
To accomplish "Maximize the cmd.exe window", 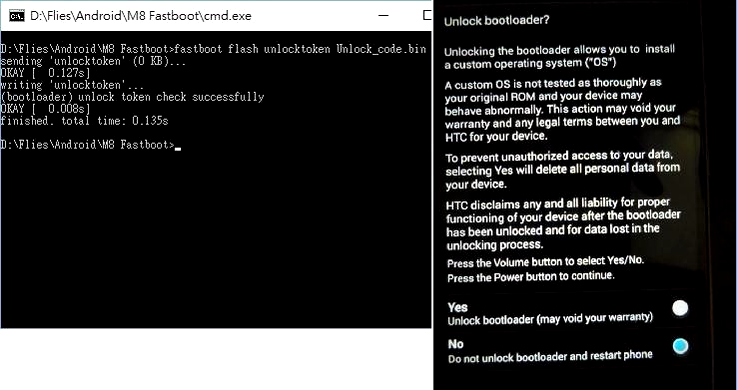I will pos(427,16).
